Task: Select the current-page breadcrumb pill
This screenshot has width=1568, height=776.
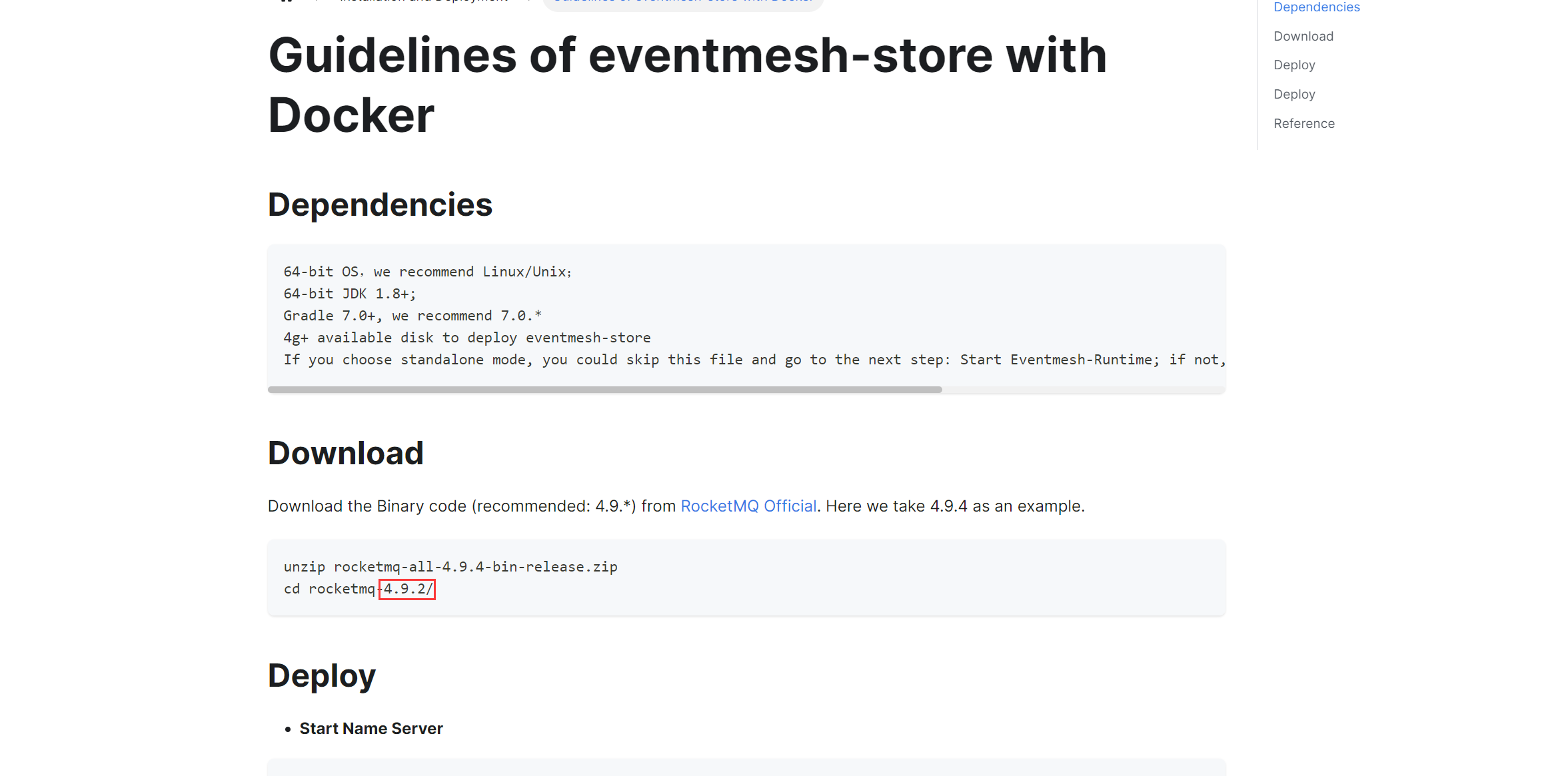Action: [x=683, y=3]
